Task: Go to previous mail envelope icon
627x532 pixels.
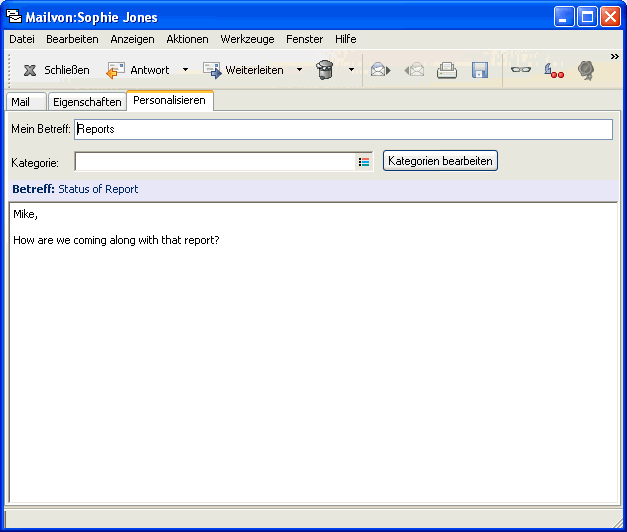Action: click(414, 70)
